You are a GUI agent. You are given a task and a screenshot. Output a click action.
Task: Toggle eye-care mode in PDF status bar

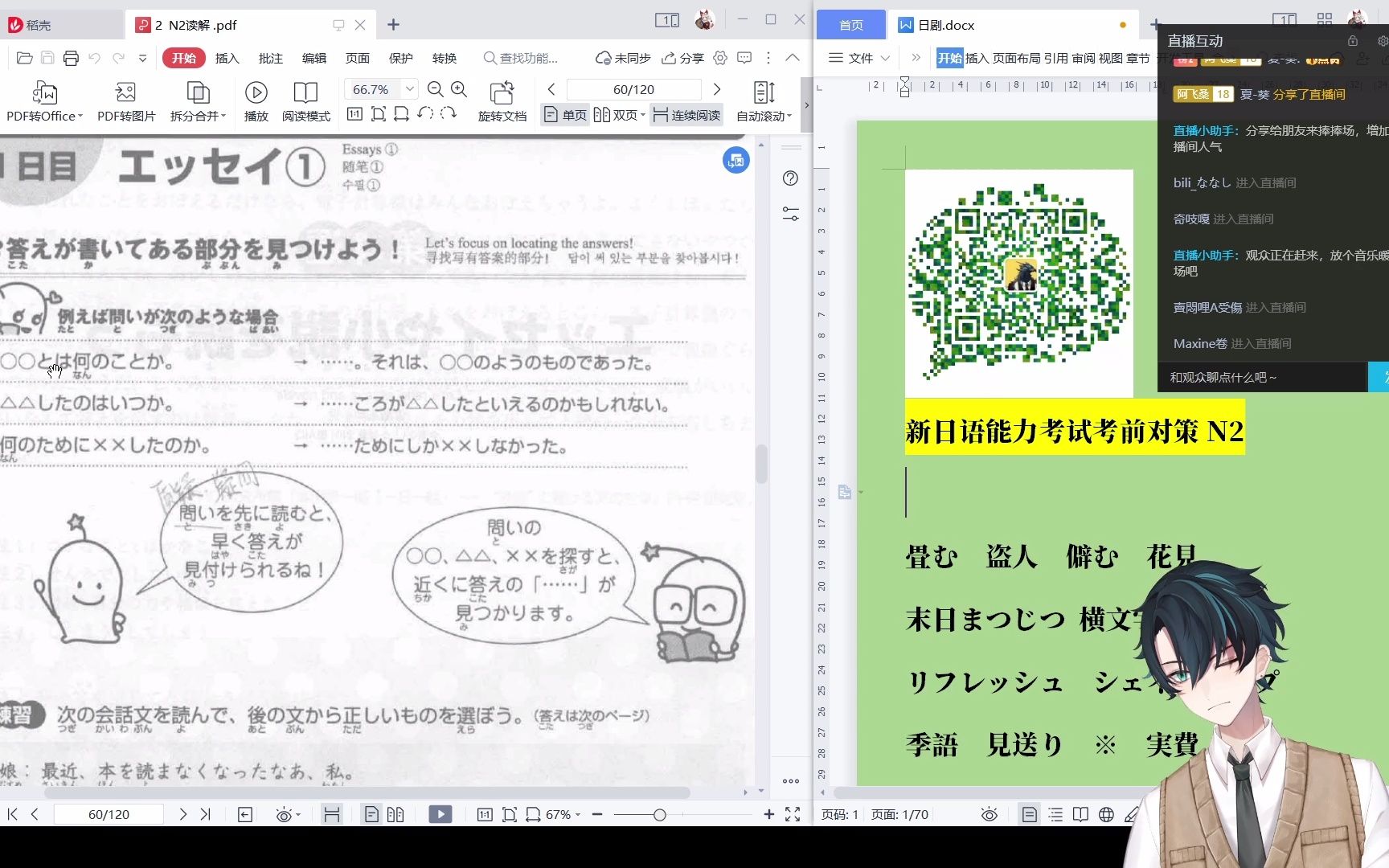point(284,815)
